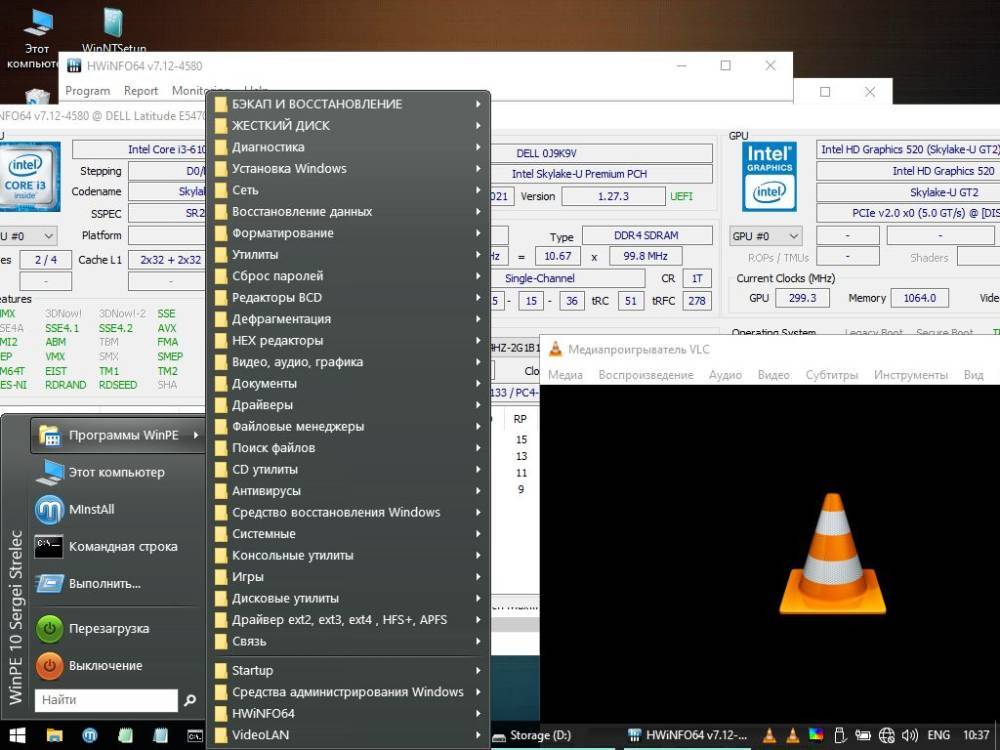Click the colorful display tray icon
The height and width of the screenshot is (750, 1000).
tap(816, 735)
